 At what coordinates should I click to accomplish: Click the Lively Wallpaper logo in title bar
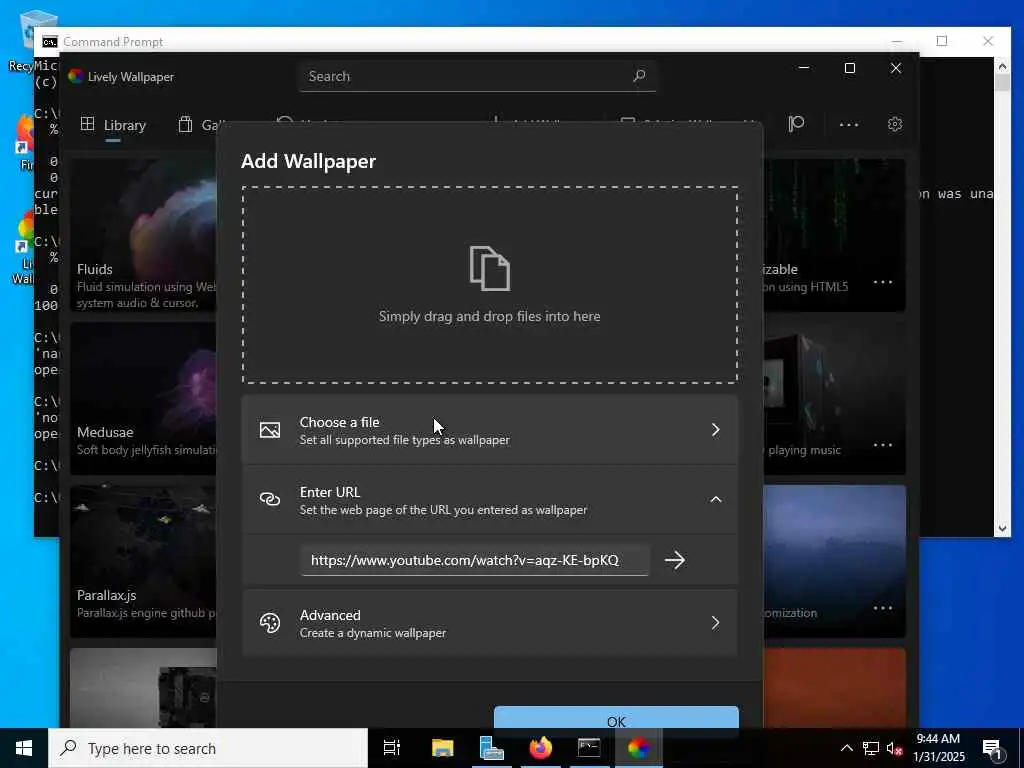tap(76, 76)
